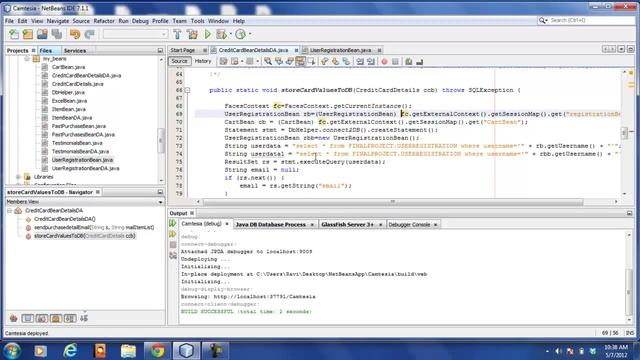Open Chrome from the Windows taskbar
The width and height of the screenshot is (640, 360).
(157, 351)
